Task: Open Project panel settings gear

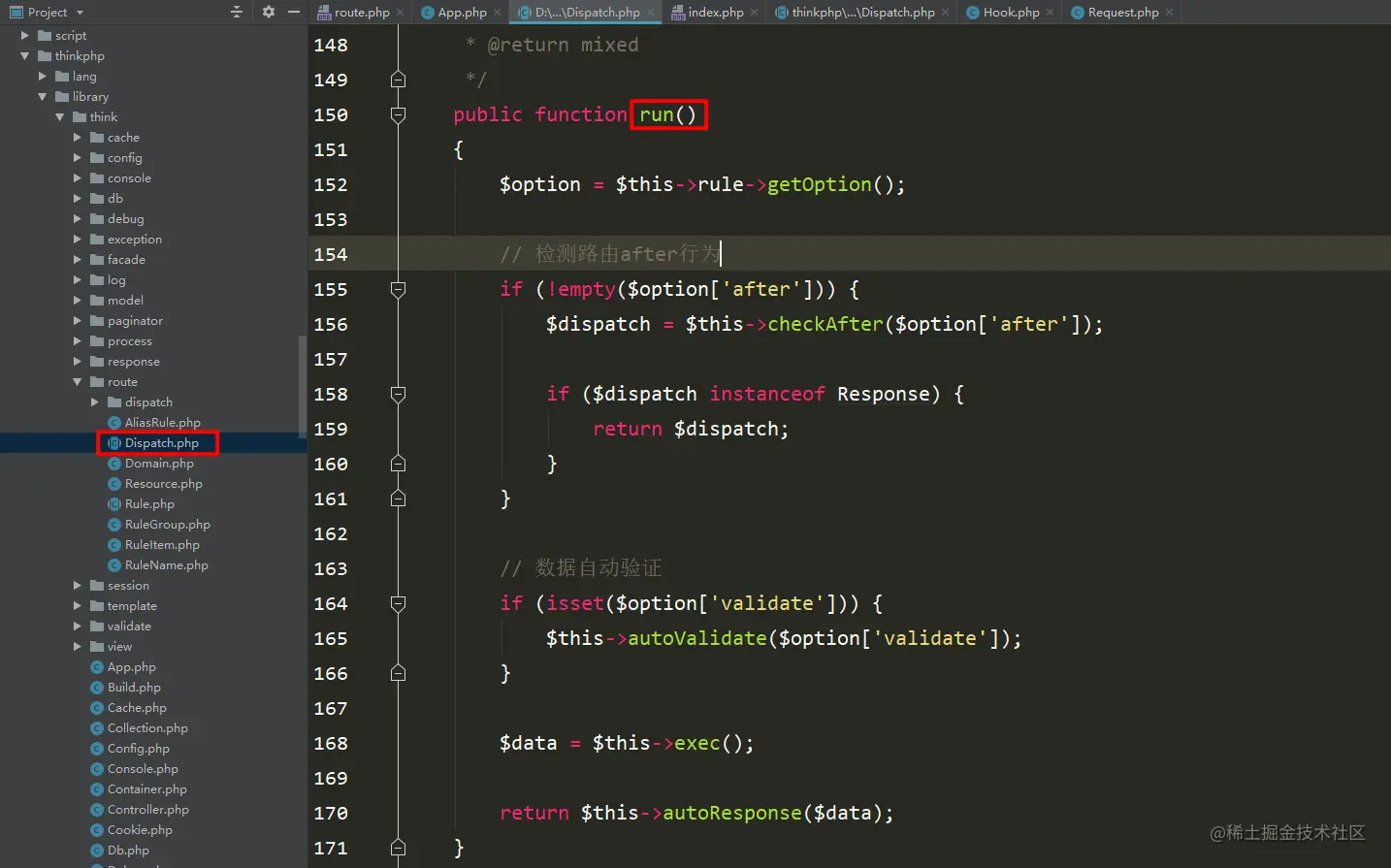Action: pos(268,12)
